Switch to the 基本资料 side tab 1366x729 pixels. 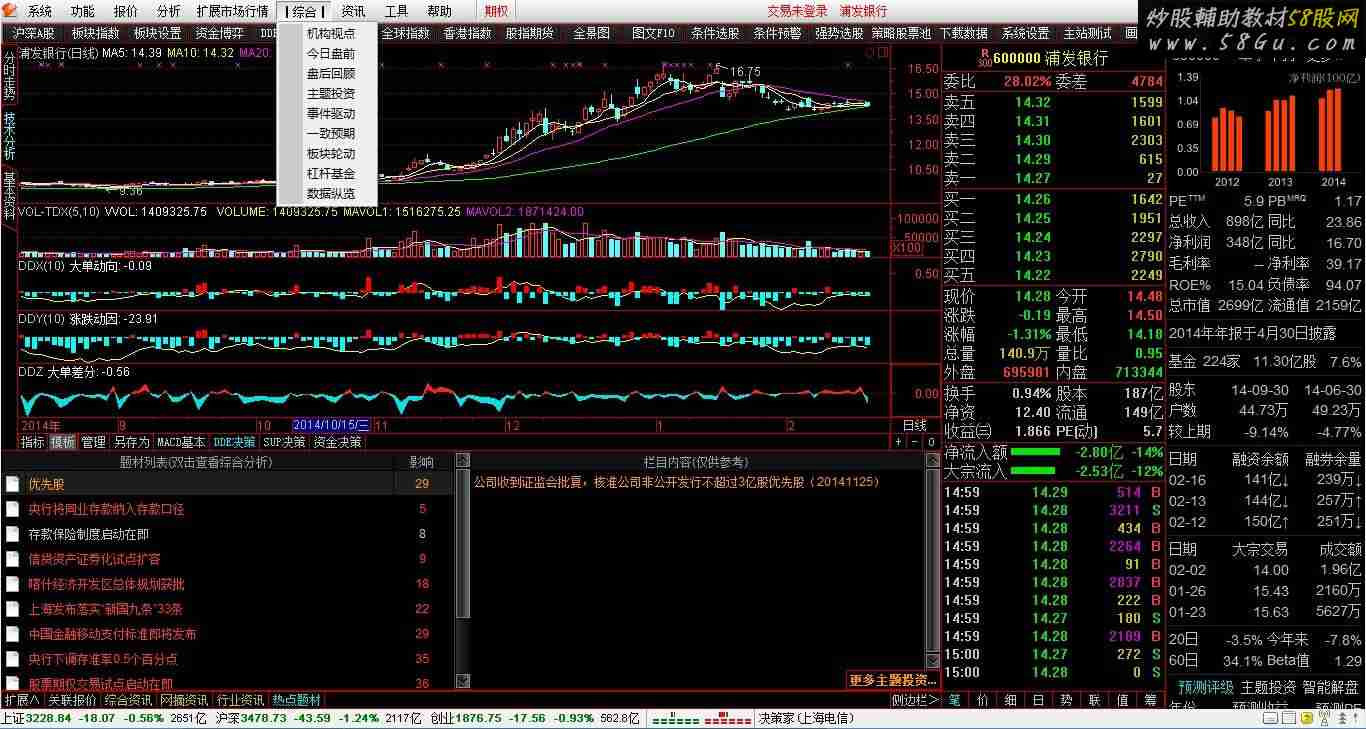point(9,195)
